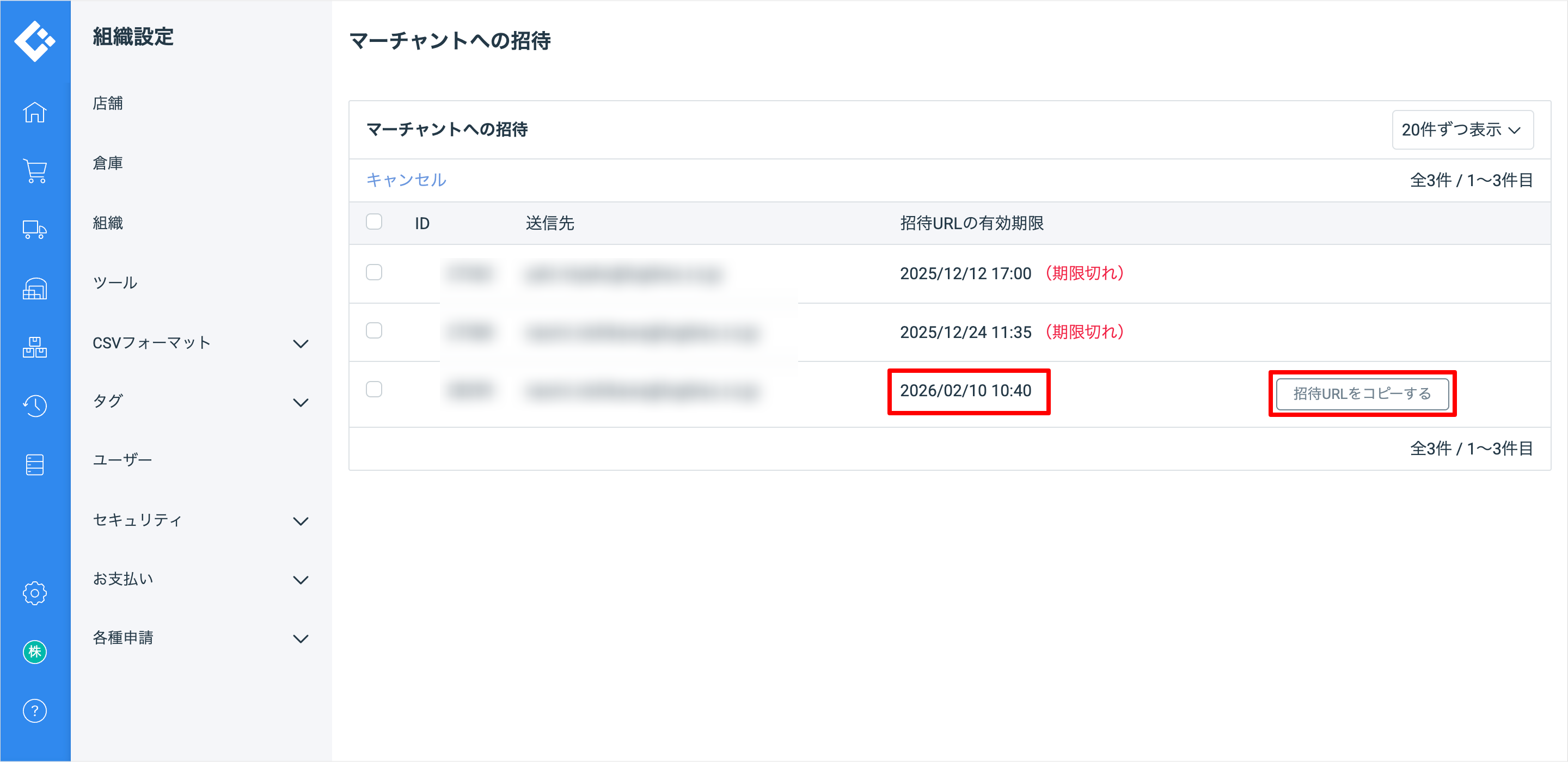
Task: Click the 招待URLをコピーする button
Action: pyautogui.click(x=1362, y=394)
